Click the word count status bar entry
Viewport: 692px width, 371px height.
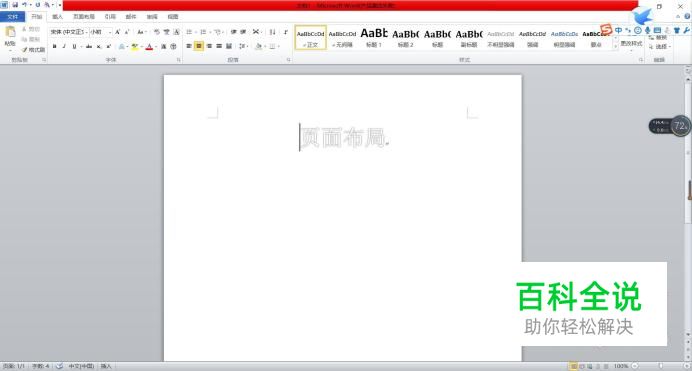pyautogui.click(x=41, y=366)
